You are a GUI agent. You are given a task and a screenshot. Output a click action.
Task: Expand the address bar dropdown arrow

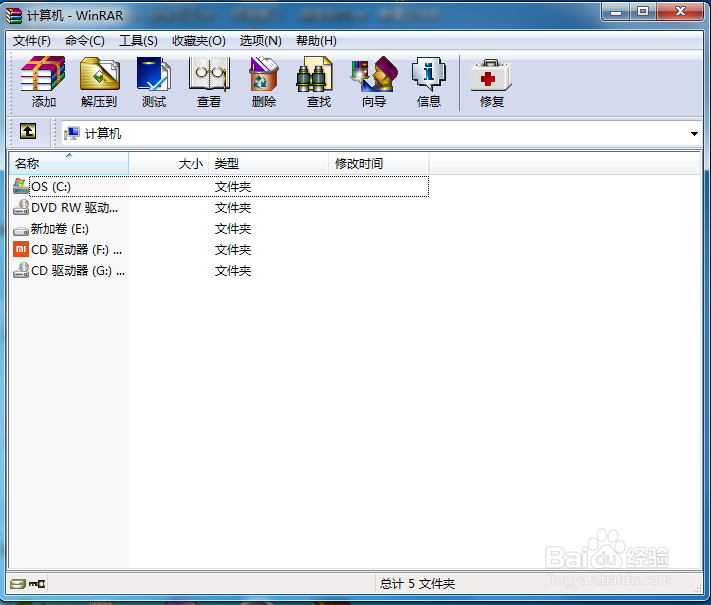(x=694, y=134)
